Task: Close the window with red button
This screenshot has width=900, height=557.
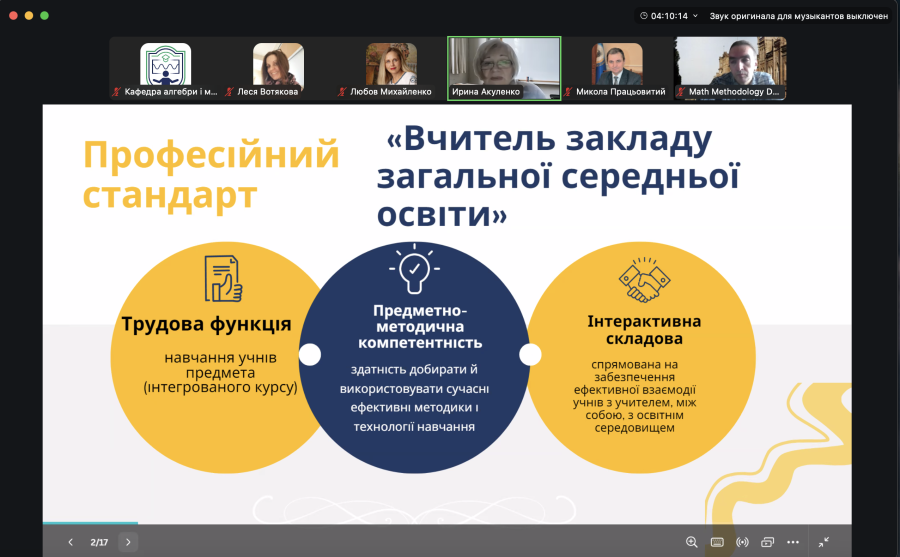Action: 13,16
